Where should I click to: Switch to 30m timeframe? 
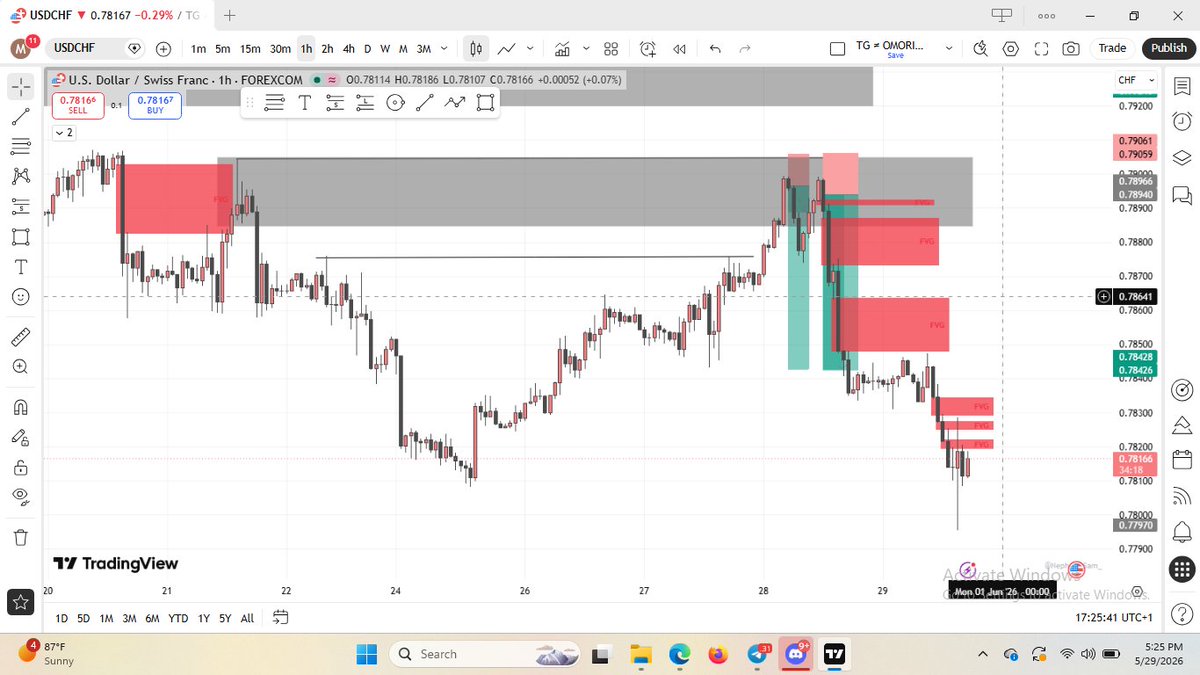pyautogui.click(x=280, y=48)
